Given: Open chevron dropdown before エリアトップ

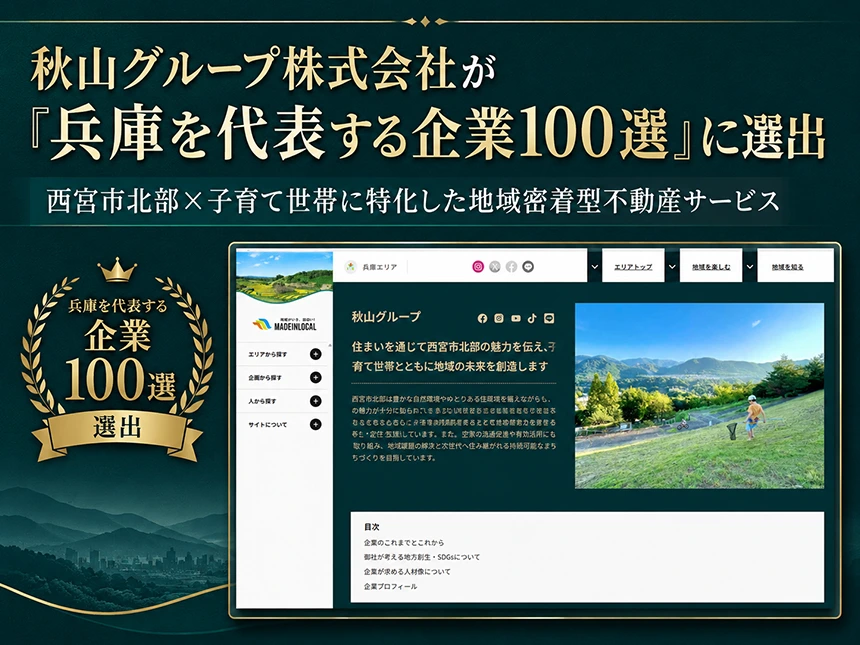Looking at the screenshot, I should [x=595, y=267].
